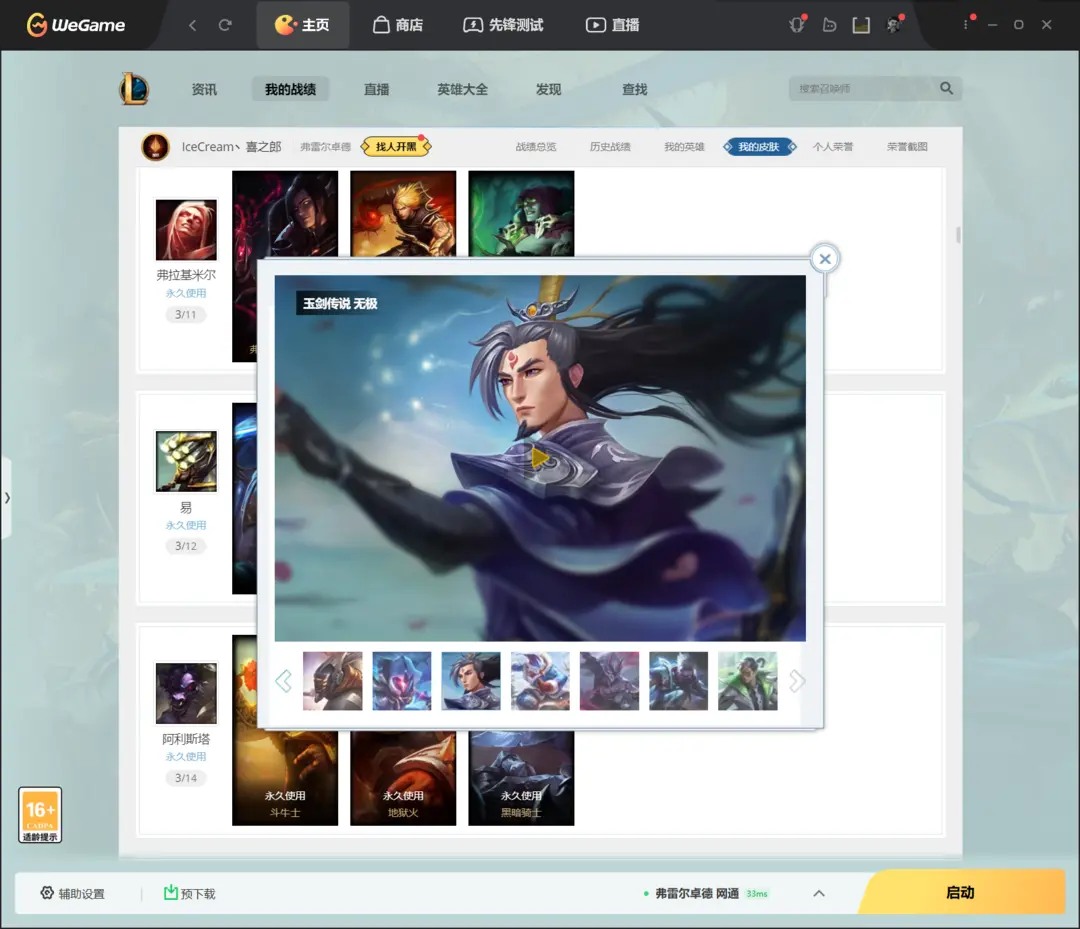Select the seventh green-coat skin thumbnail
The height and width of the screenshot is (929, 1080).
click(x=747, y=681)
